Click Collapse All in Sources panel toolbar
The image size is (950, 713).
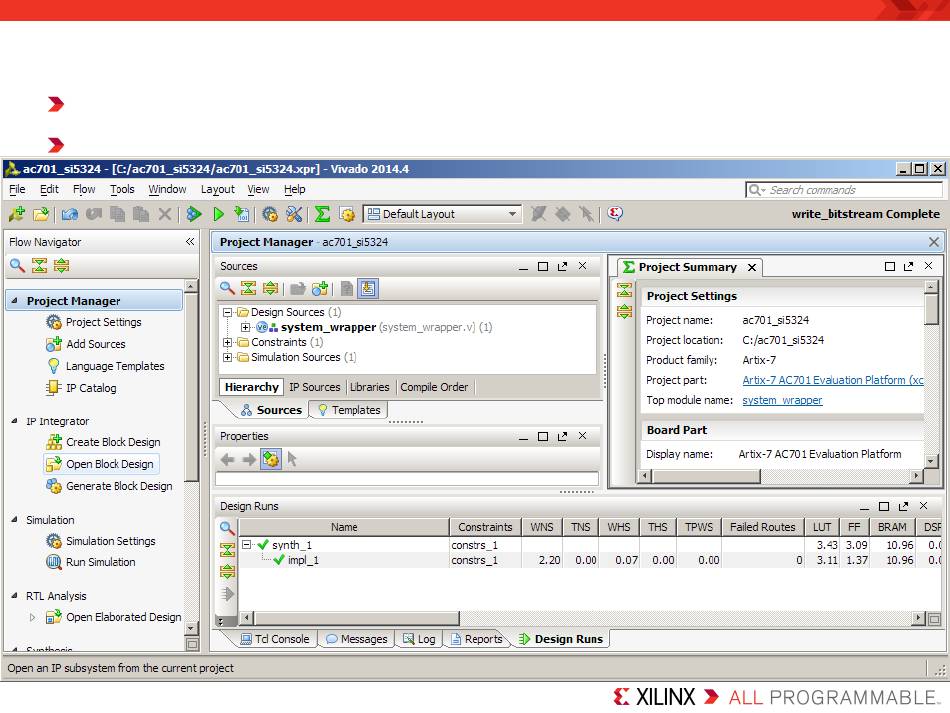click(x=248, y=288)
